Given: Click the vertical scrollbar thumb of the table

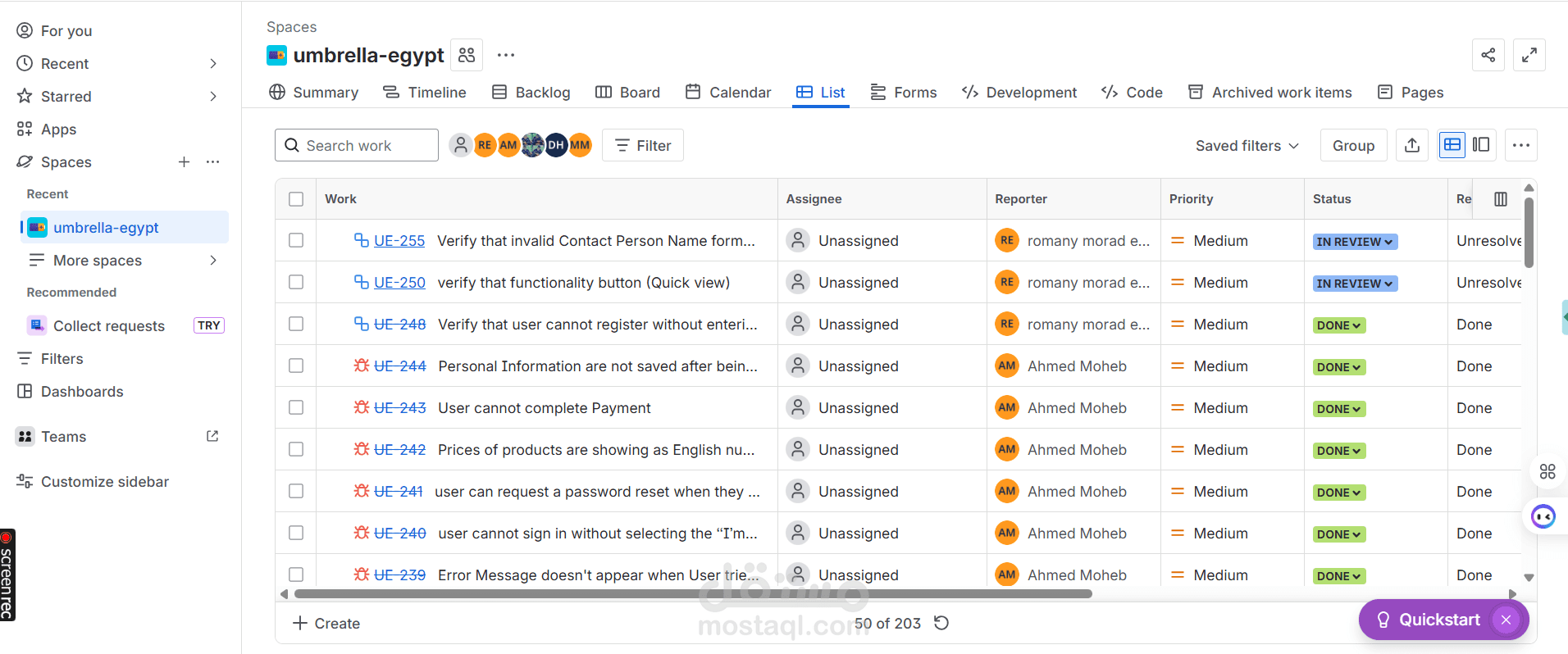Looking at the screenshot, I should [x=1529, y=232].
